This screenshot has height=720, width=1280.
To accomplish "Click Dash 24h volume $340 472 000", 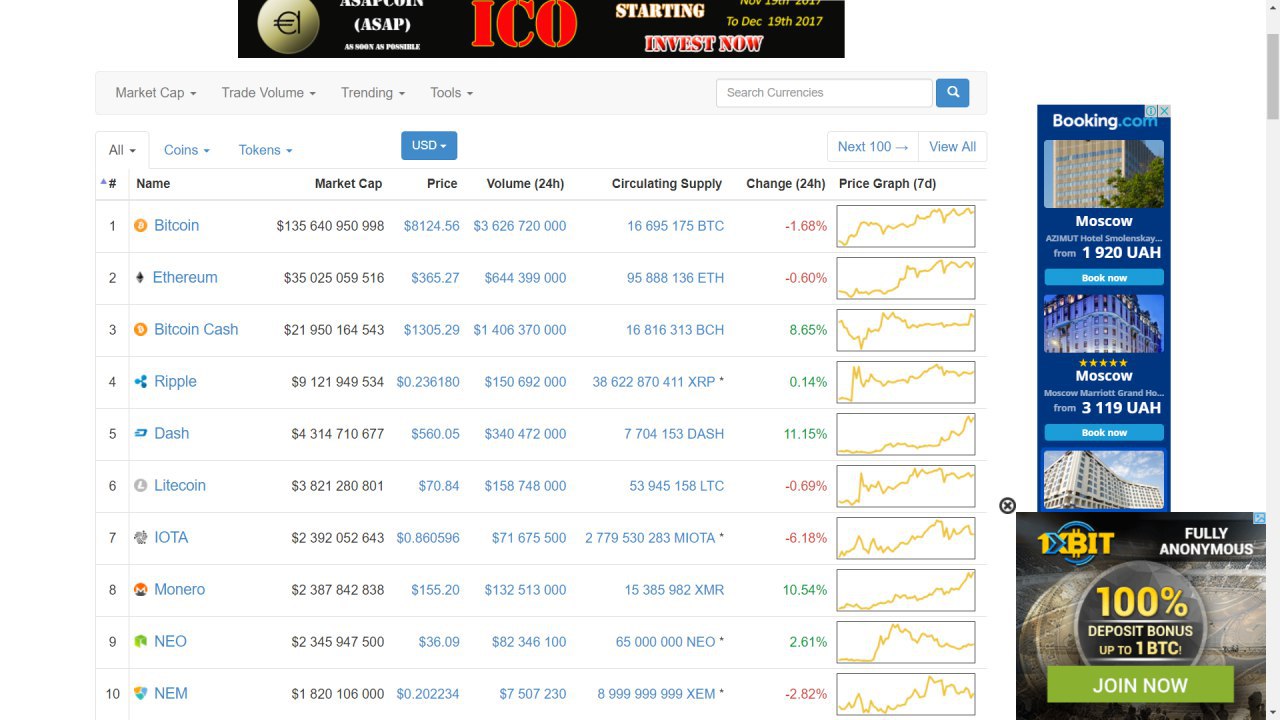I will click(525, 434).
